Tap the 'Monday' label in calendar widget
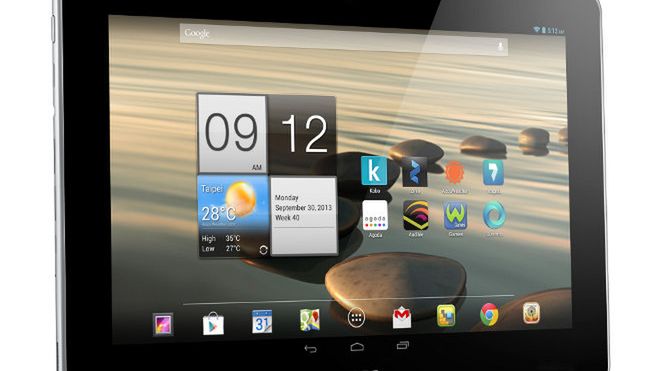 tap(287, 198)
